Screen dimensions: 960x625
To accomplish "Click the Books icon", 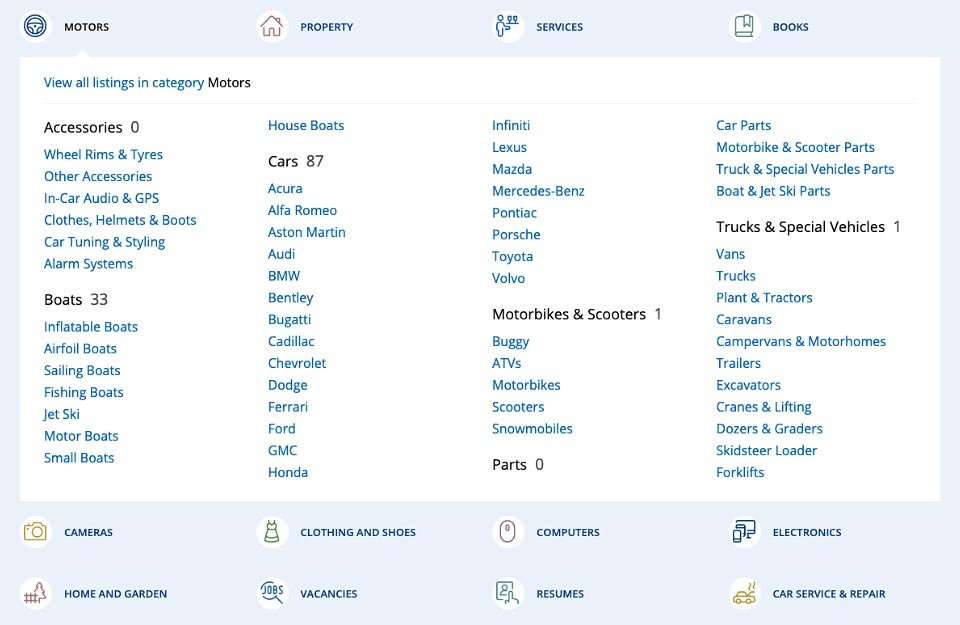I will 744,27.
